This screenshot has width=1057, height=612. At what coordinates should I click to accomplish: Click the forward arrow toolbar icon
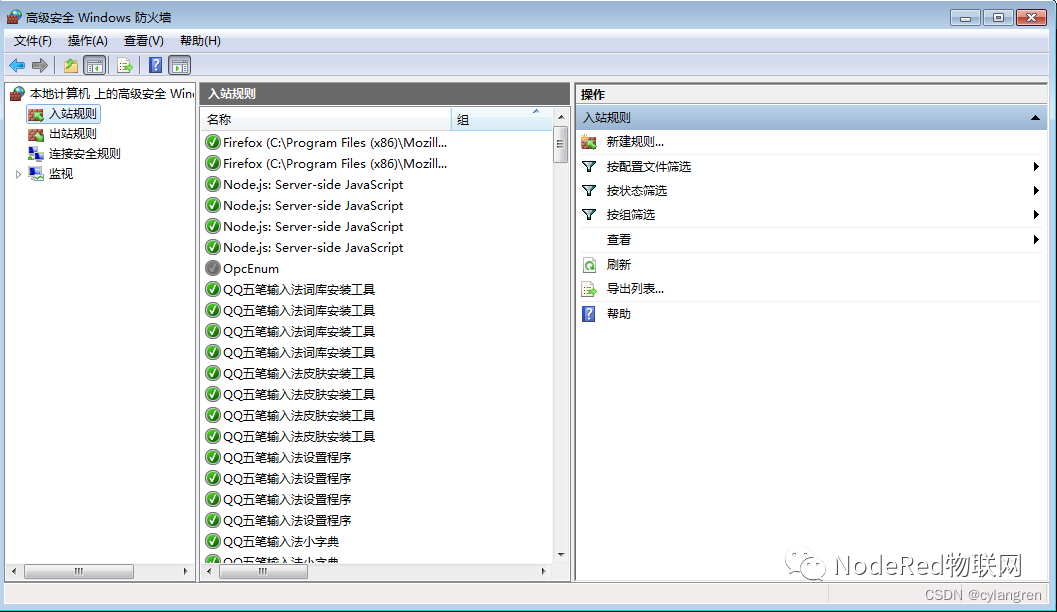click(40, 65)
